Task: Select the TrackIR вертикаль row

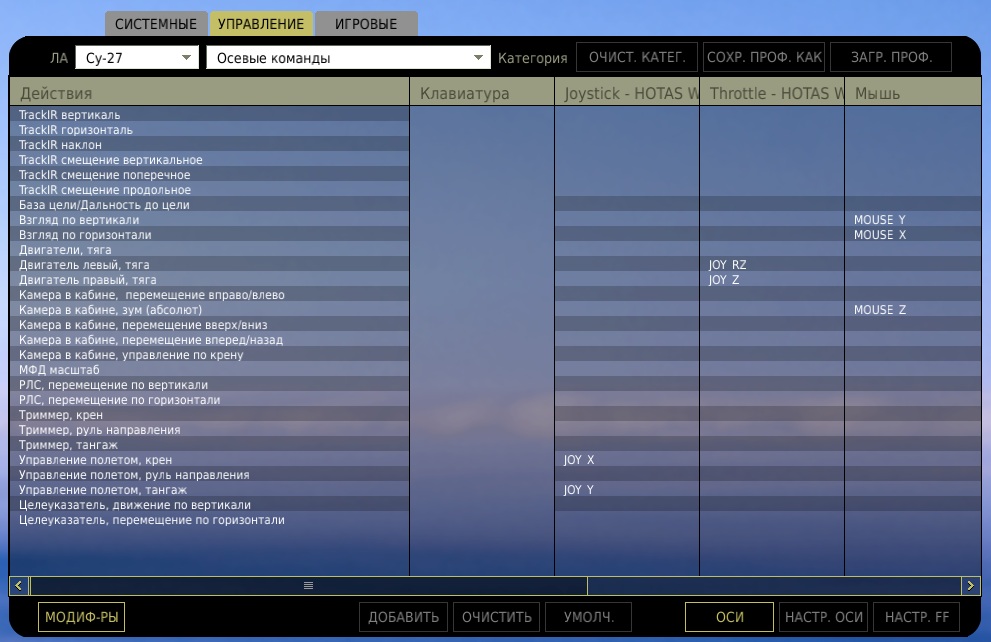Action: pos(209,114)
